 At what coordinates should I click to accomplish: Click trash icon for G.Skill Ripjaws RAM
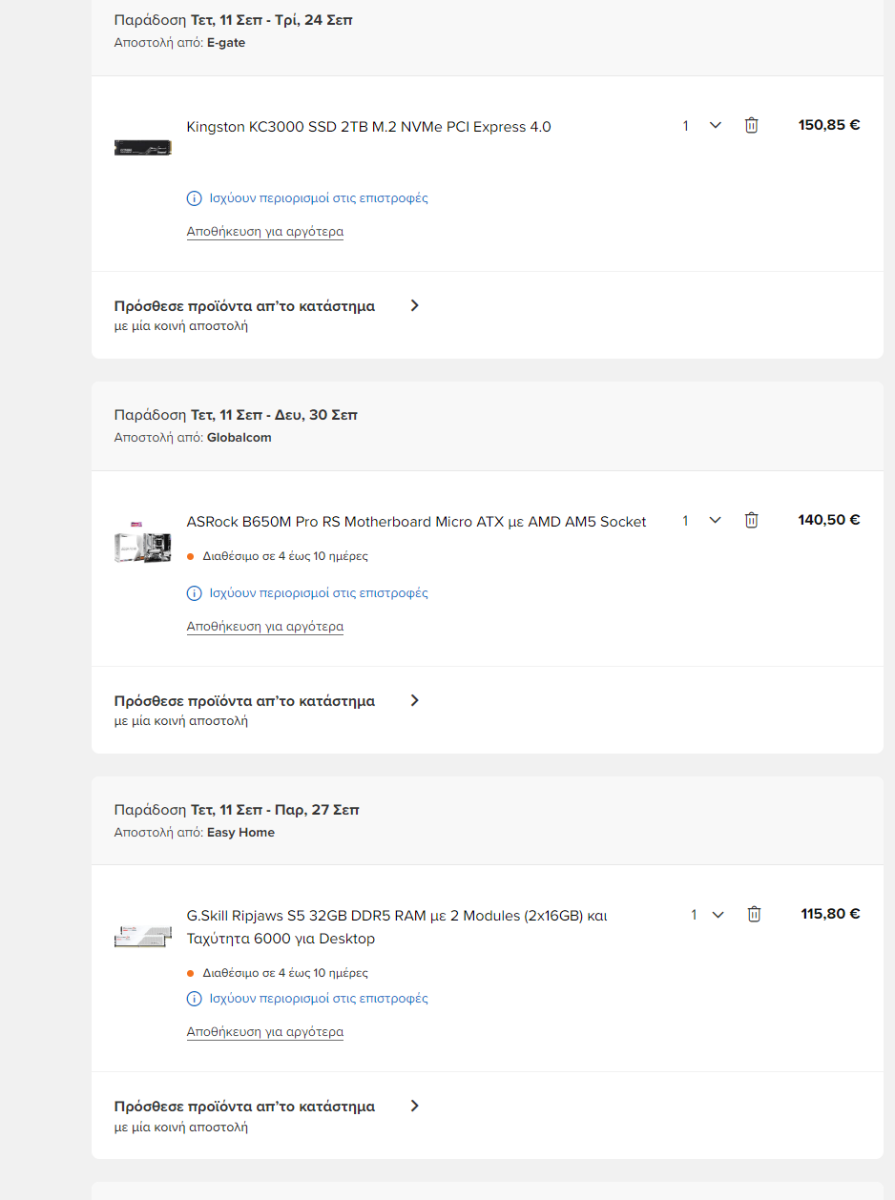click(x=754, y=914)
